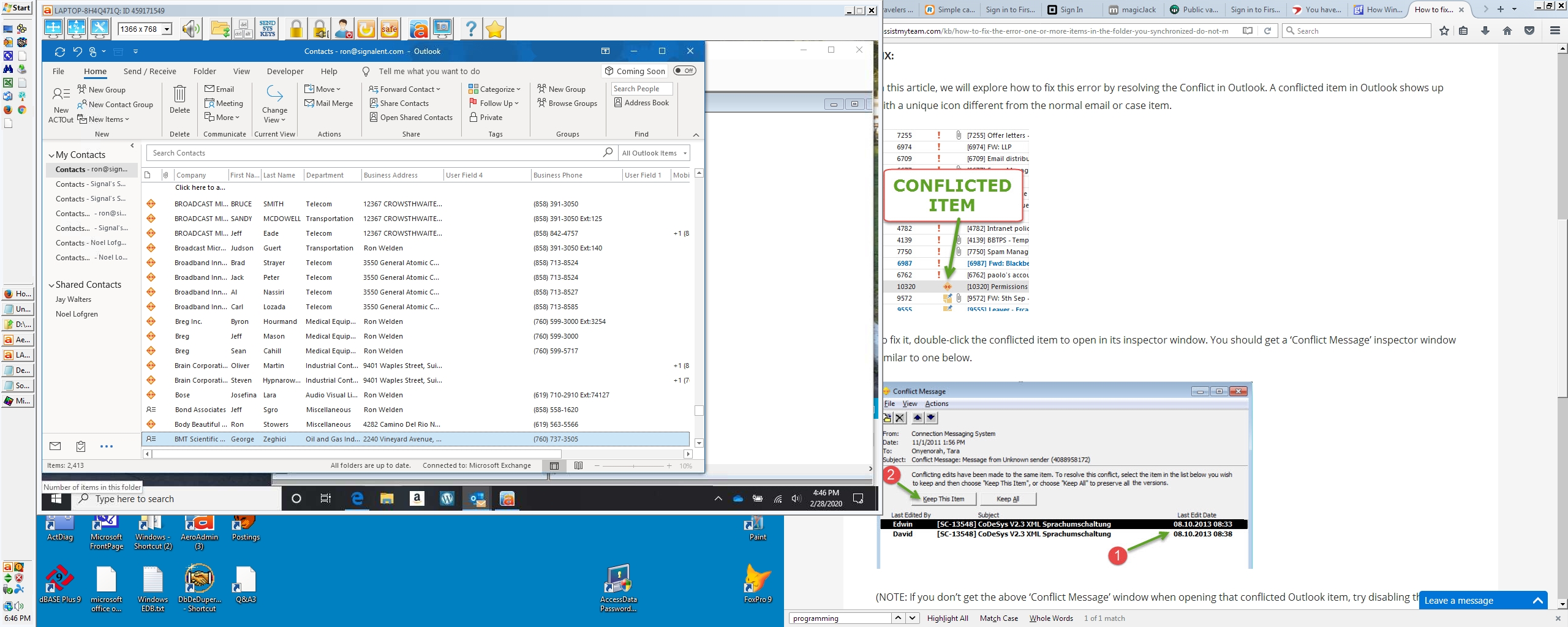Click Outlook Send/Receive All Folders icon

click(x=59, y=51)
